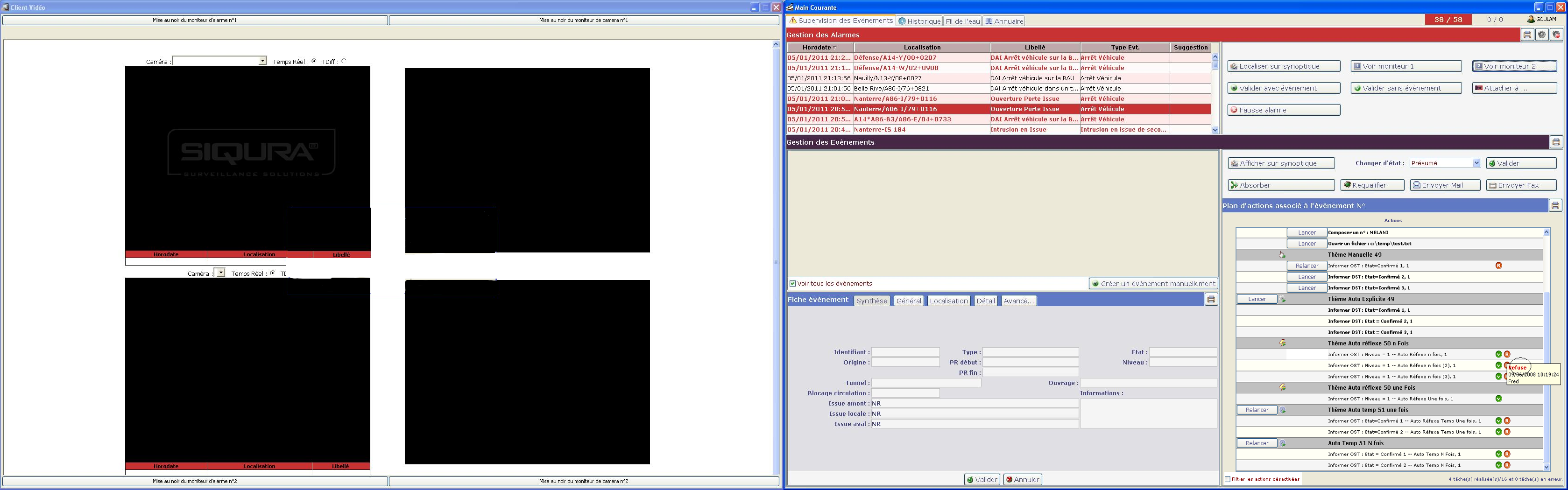Click the Fausse alarme button

pos(1283,110)
